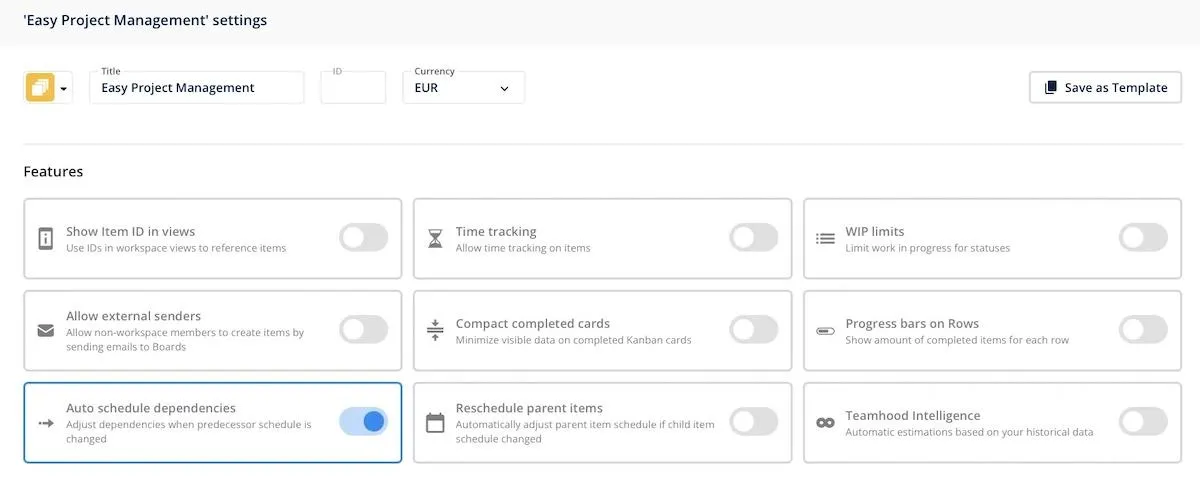Click the WIP limits list icon

pos(825,238)
